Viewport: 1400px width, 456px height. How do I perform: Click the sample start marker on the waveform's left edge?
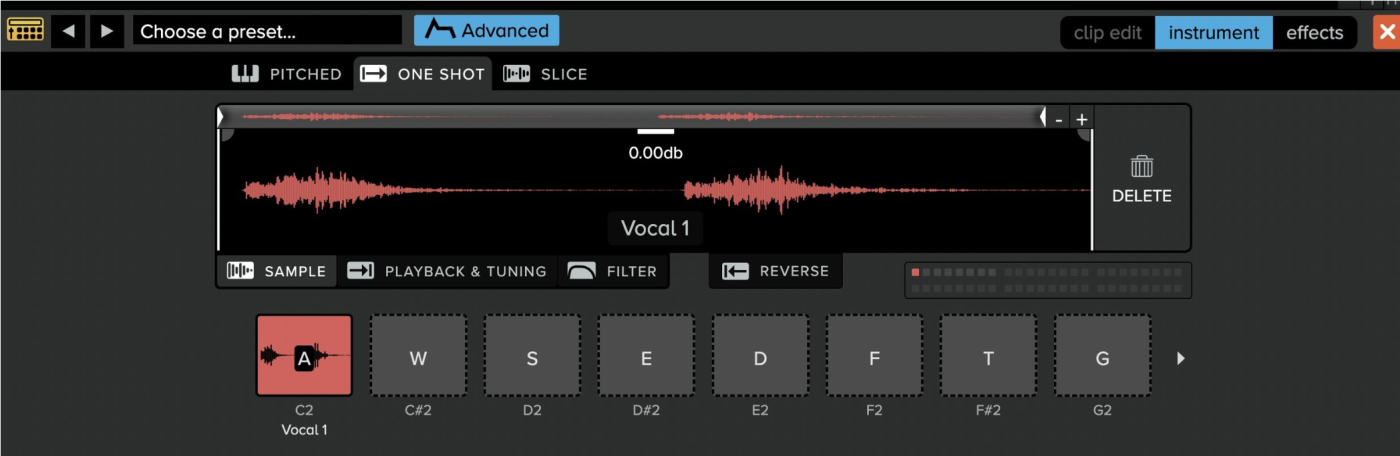[218, 190]
